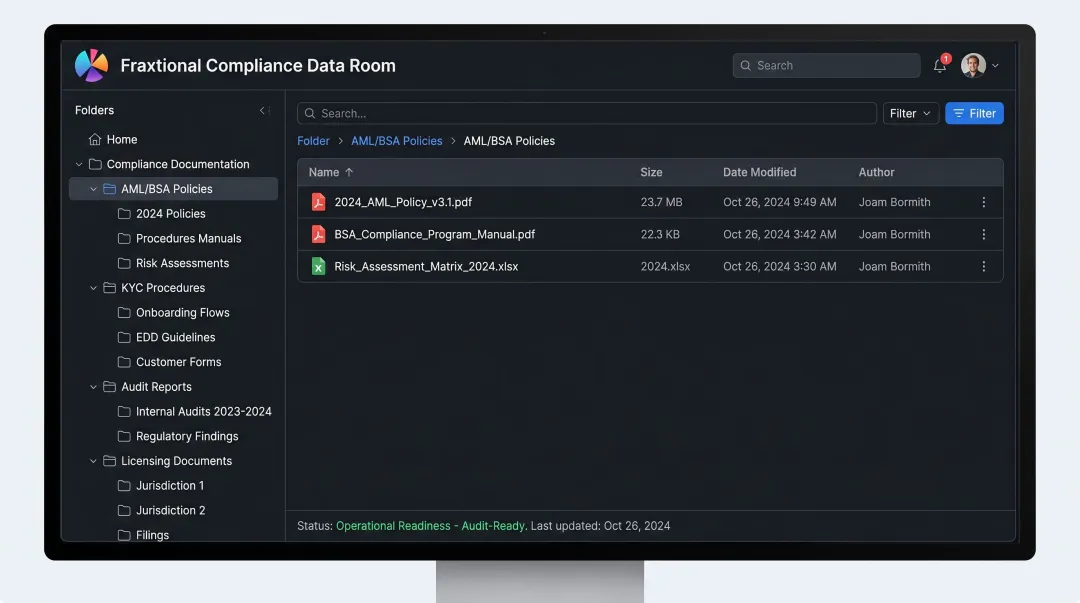Sort by the Size column header
1080x603 pixels.
[651, 172]
